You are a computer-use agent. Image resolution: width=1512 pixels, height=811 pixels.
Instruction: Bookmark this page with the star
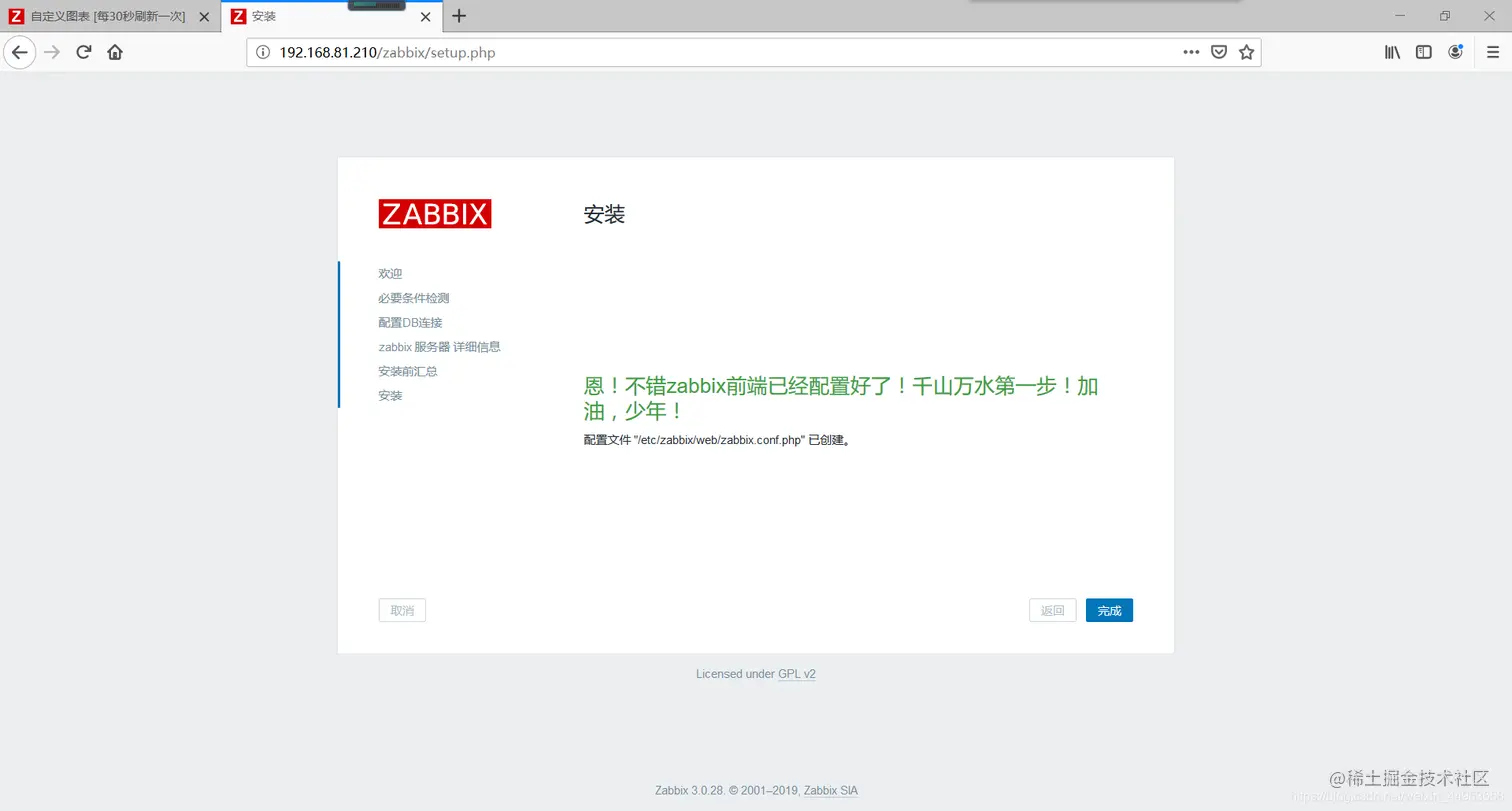click(x=1246, y=52)
